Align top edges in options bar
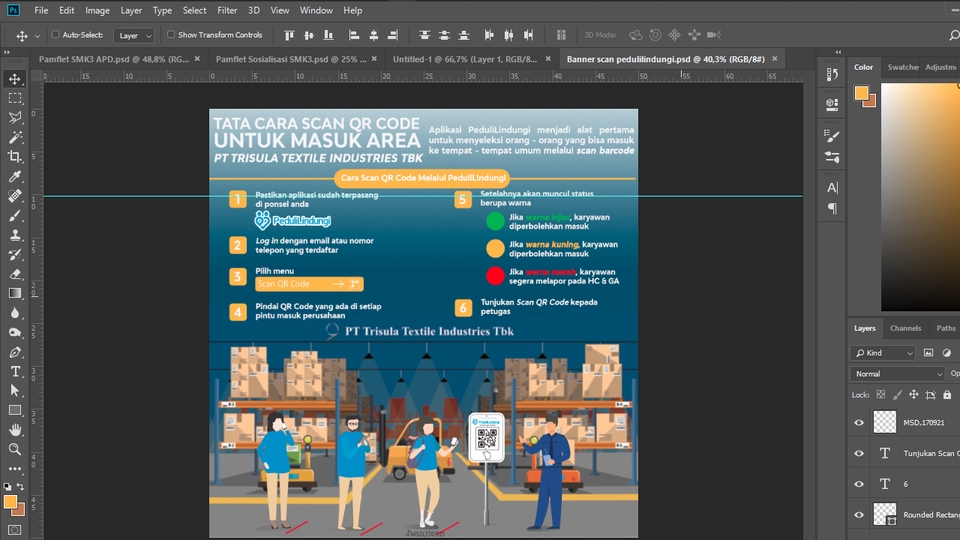The image size is (960, 540). (x=289, y=35)
